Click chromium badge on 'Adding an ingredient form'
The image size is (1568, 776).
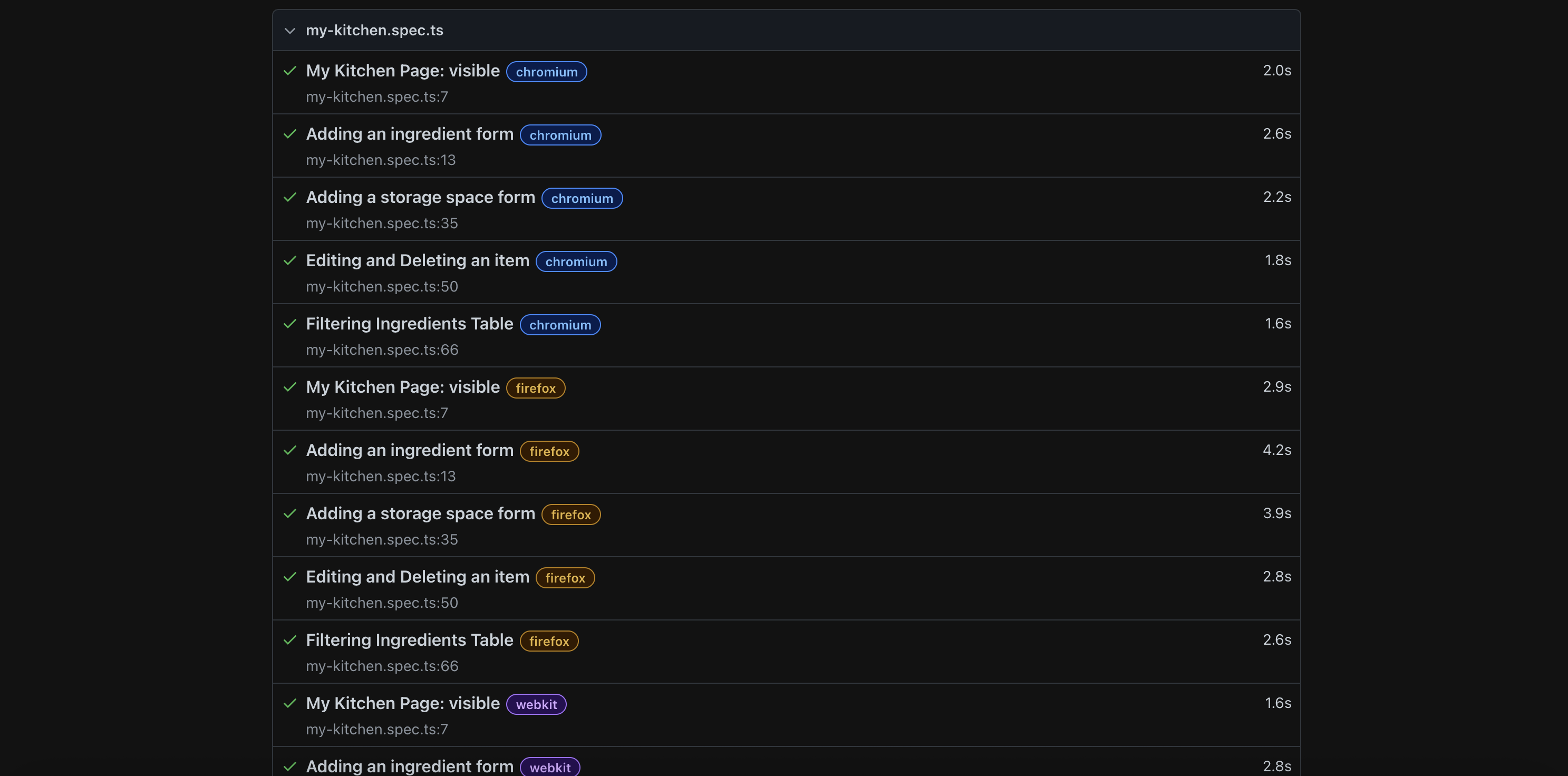[560, 135]
